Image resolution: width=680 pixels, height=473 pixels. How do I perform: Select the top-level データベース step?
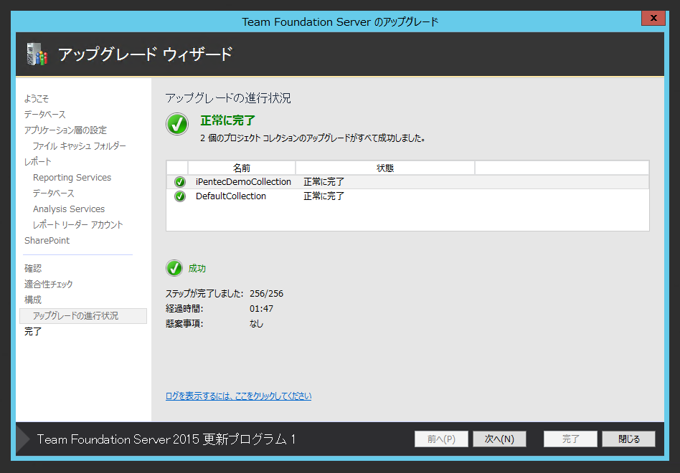coord(45,114)
